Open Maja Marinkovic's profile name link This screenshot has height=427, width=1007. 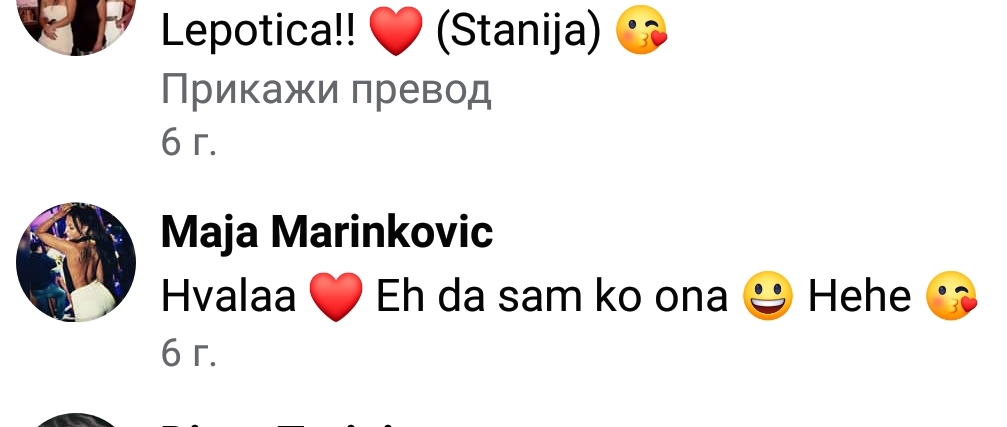[x=327, y=234]
